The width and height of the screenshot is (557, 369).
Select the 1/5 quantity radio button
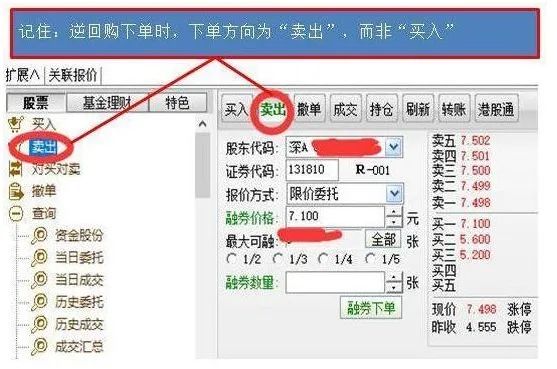pos(370,259)
